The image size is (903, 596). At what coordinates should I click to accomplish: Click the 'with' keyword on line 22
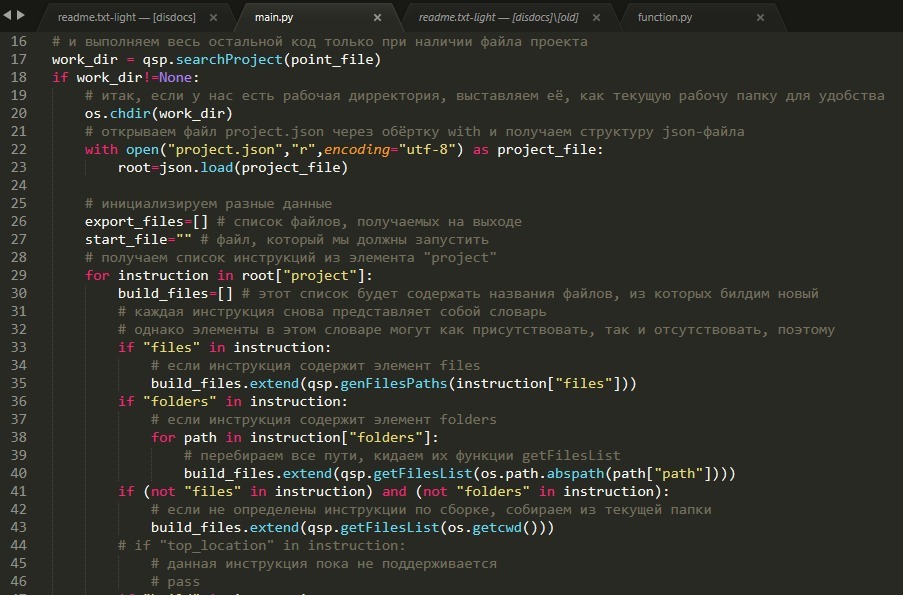tap(101, 150)
